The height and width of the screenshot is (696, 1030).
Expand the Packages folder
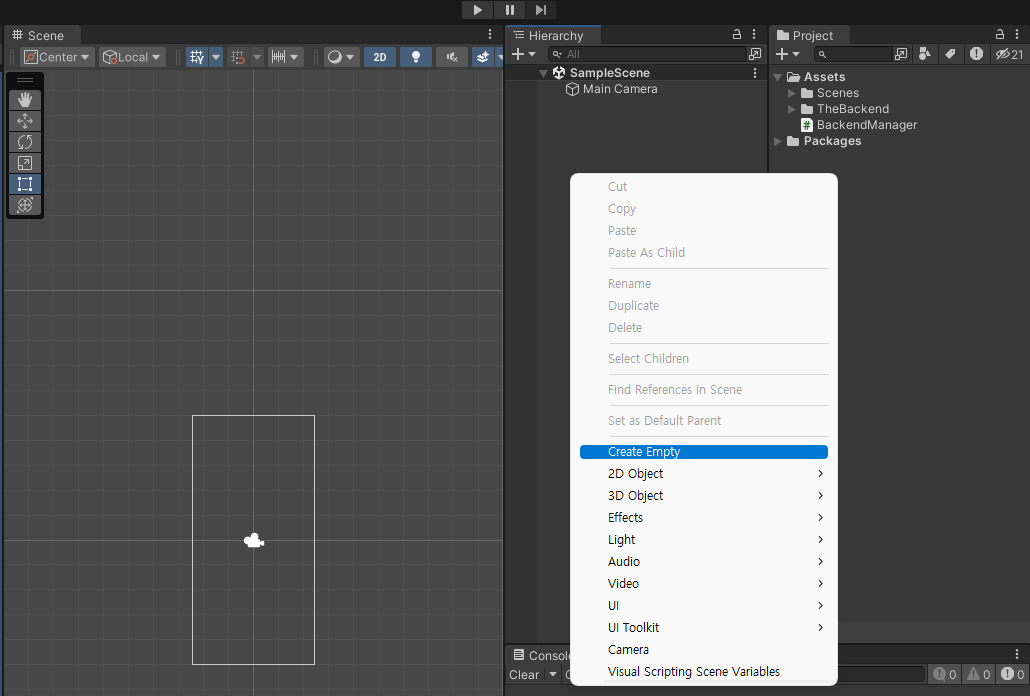pyautogui.click(x=778, y=141)
